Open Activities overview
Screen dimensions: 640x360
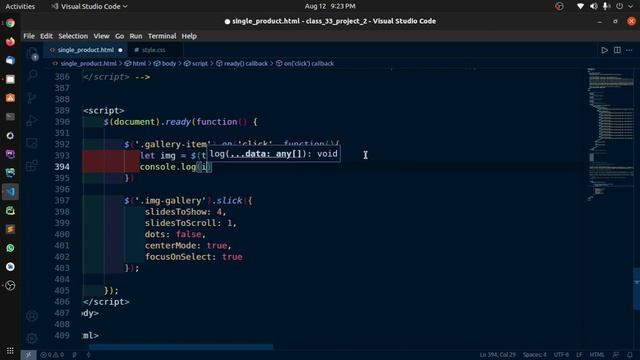[x=20, y=6]
